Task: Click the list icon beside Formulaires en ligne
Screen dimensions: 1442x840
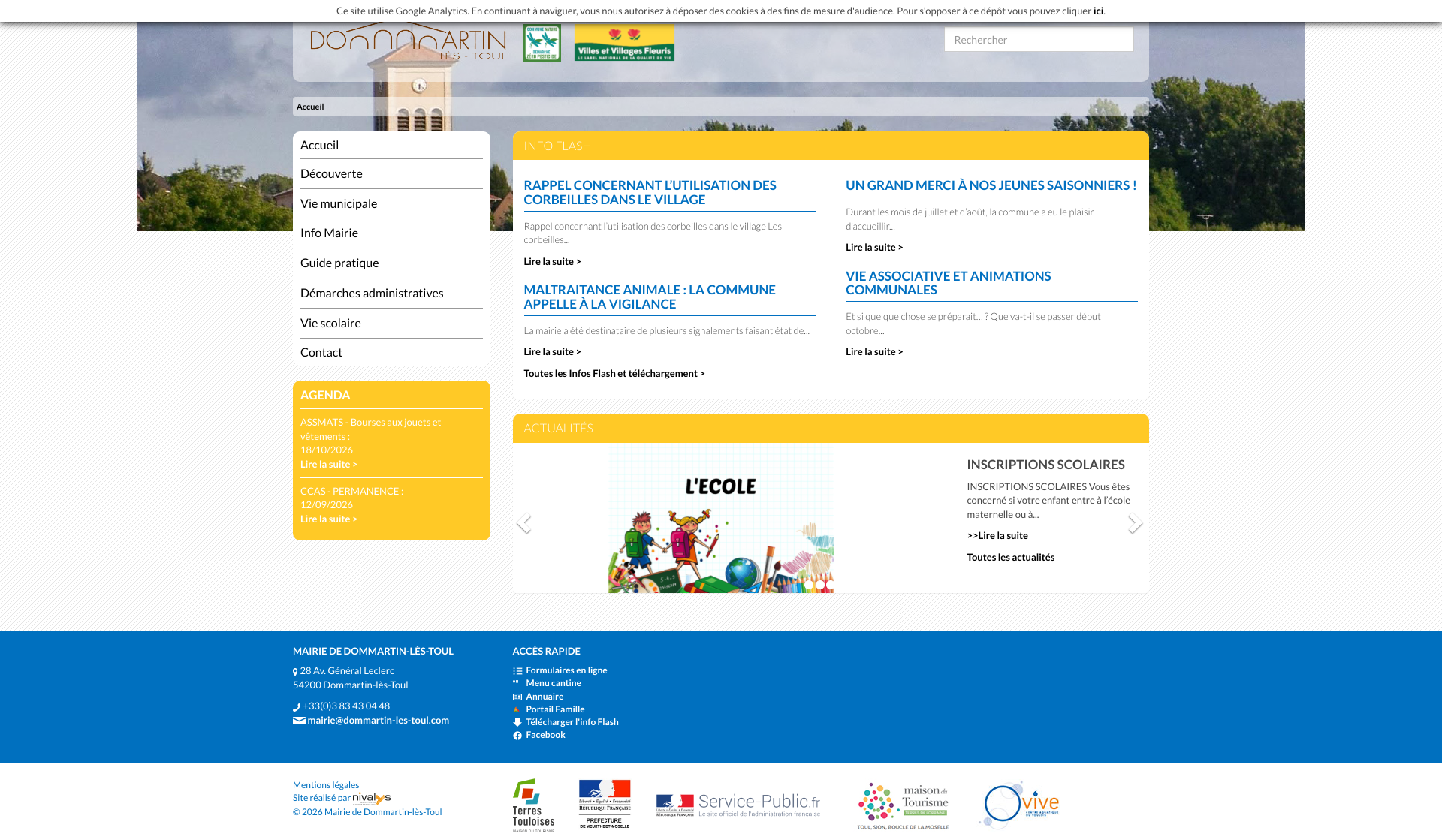Action: coord(517,671)
